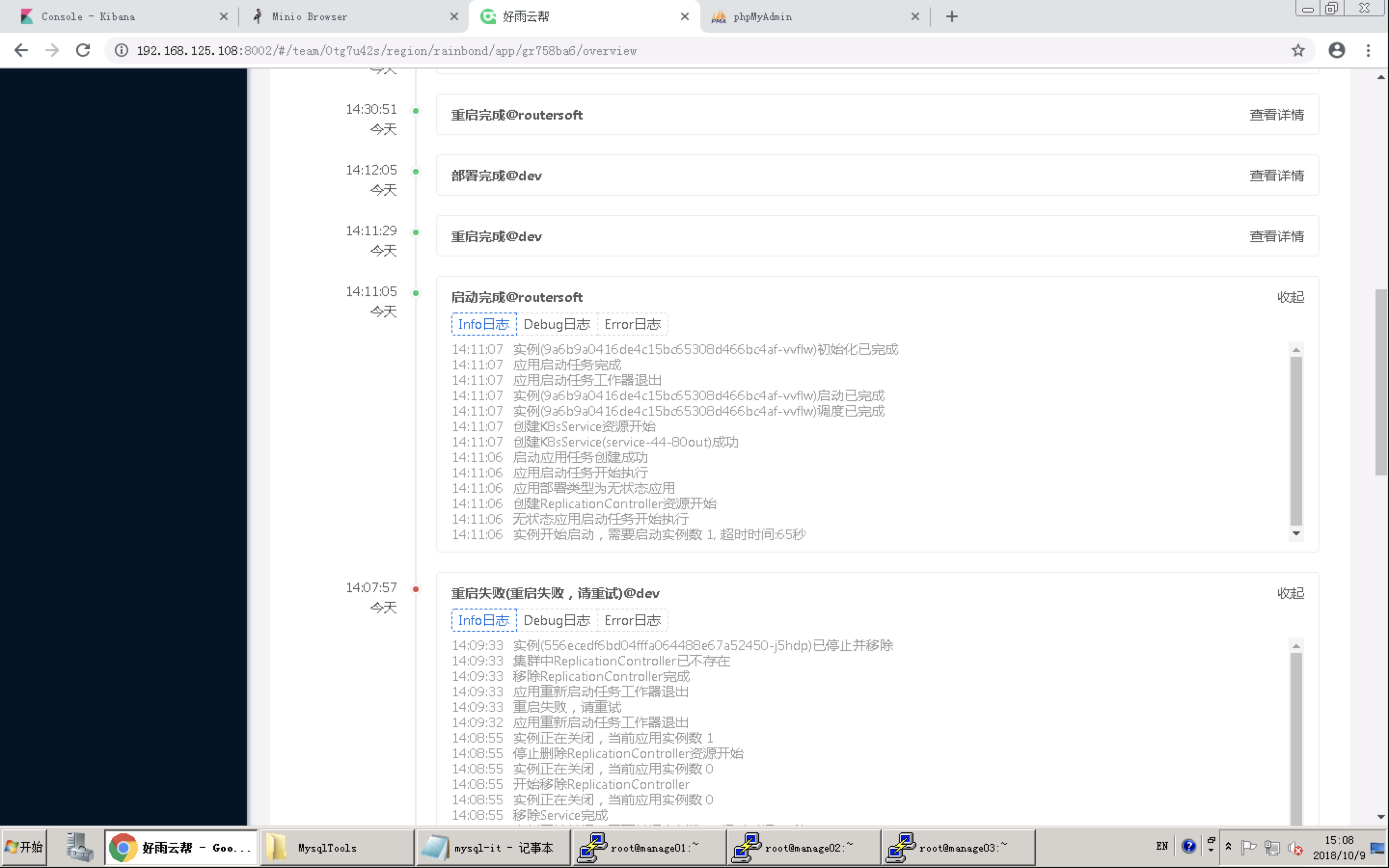Reload the current page
This screenshot has width=1389, height=868.
pyautogui.click(x=82, y=50)
